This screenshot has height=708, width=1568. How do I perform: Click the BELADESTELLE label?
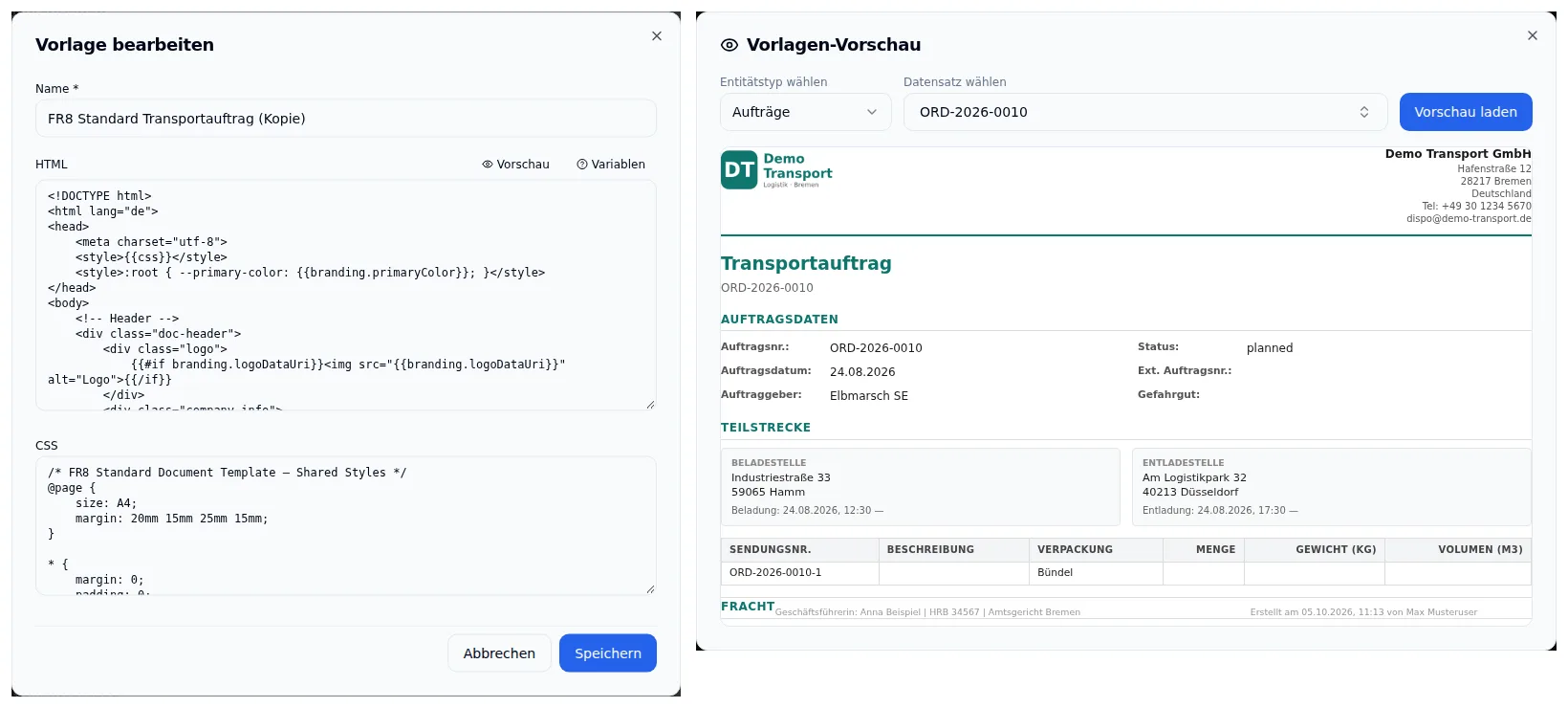(x=769, y=463)
